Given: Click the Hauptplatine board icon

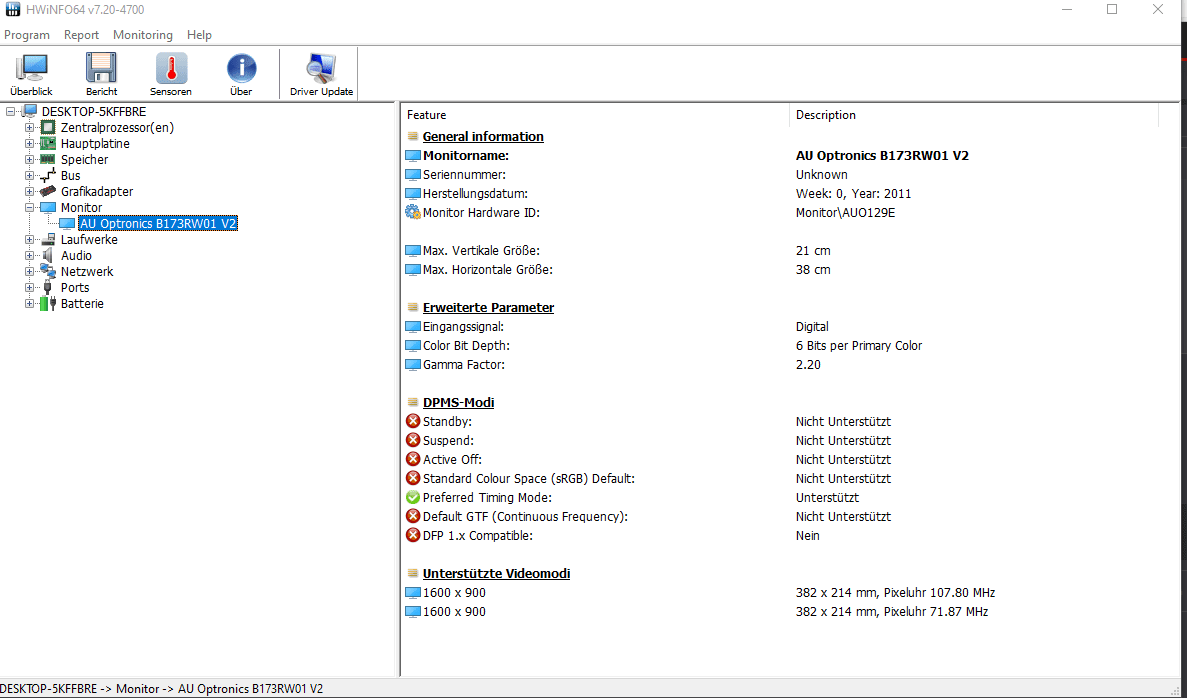Looking at the screenshot, I should [x=48, y=144].
